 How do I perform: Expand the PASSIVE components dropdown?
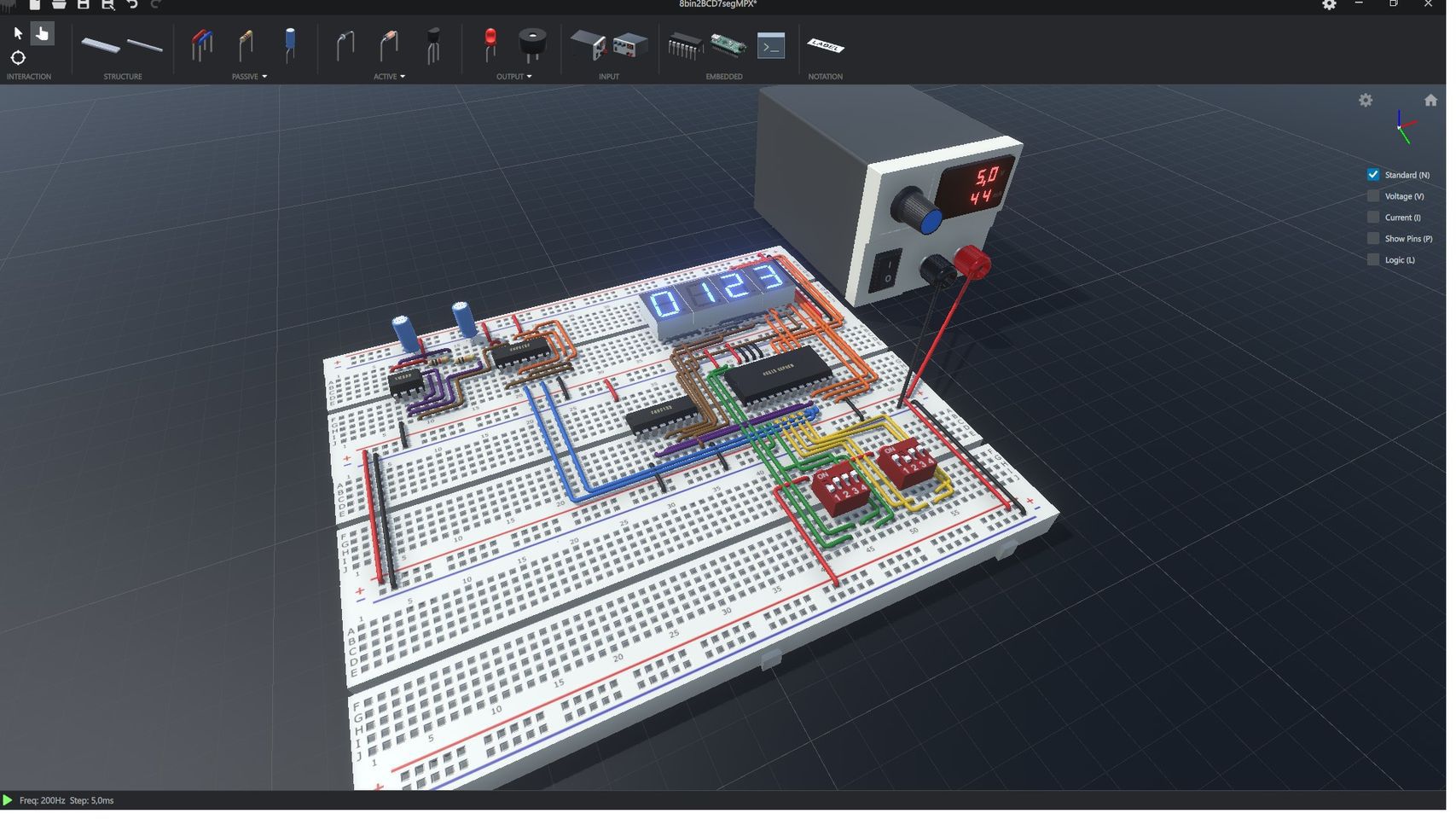point(249,77)
